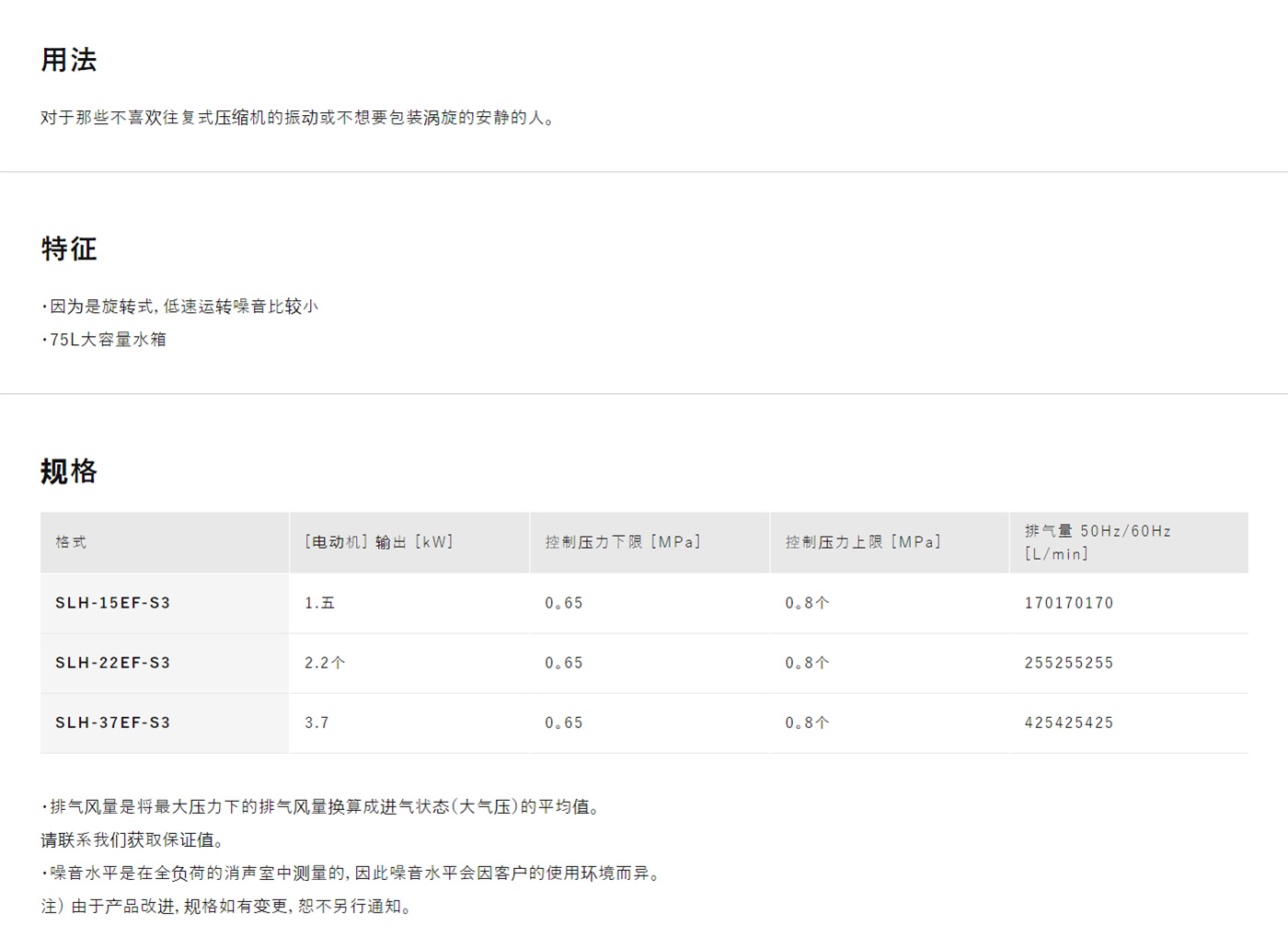Click the [电动机] 输出 [kW] column header

[379, 542]
